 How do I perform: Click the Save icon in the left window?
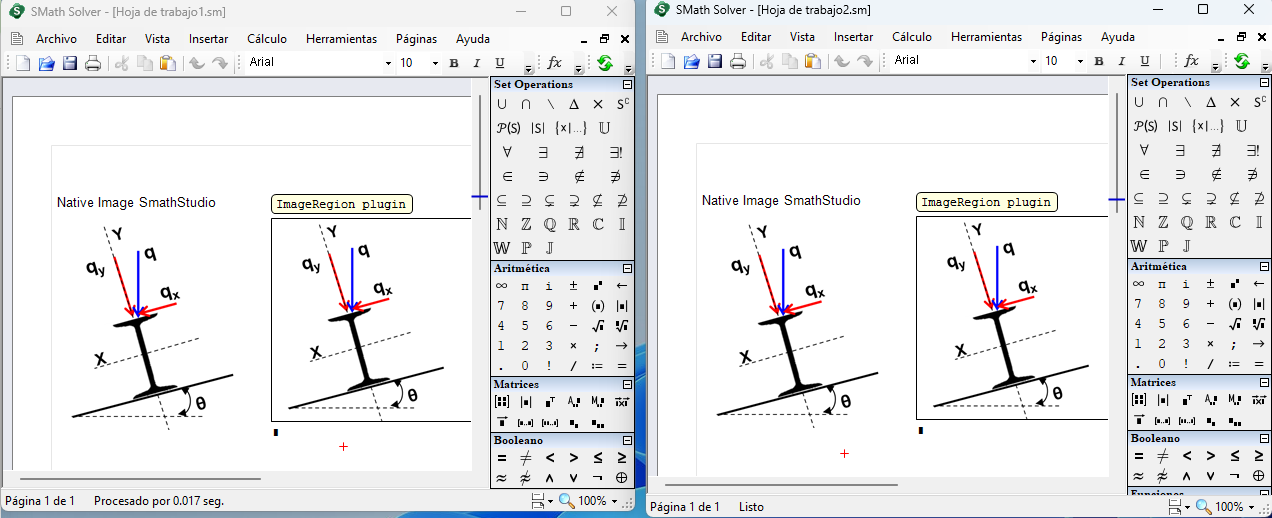coord(70,63)
